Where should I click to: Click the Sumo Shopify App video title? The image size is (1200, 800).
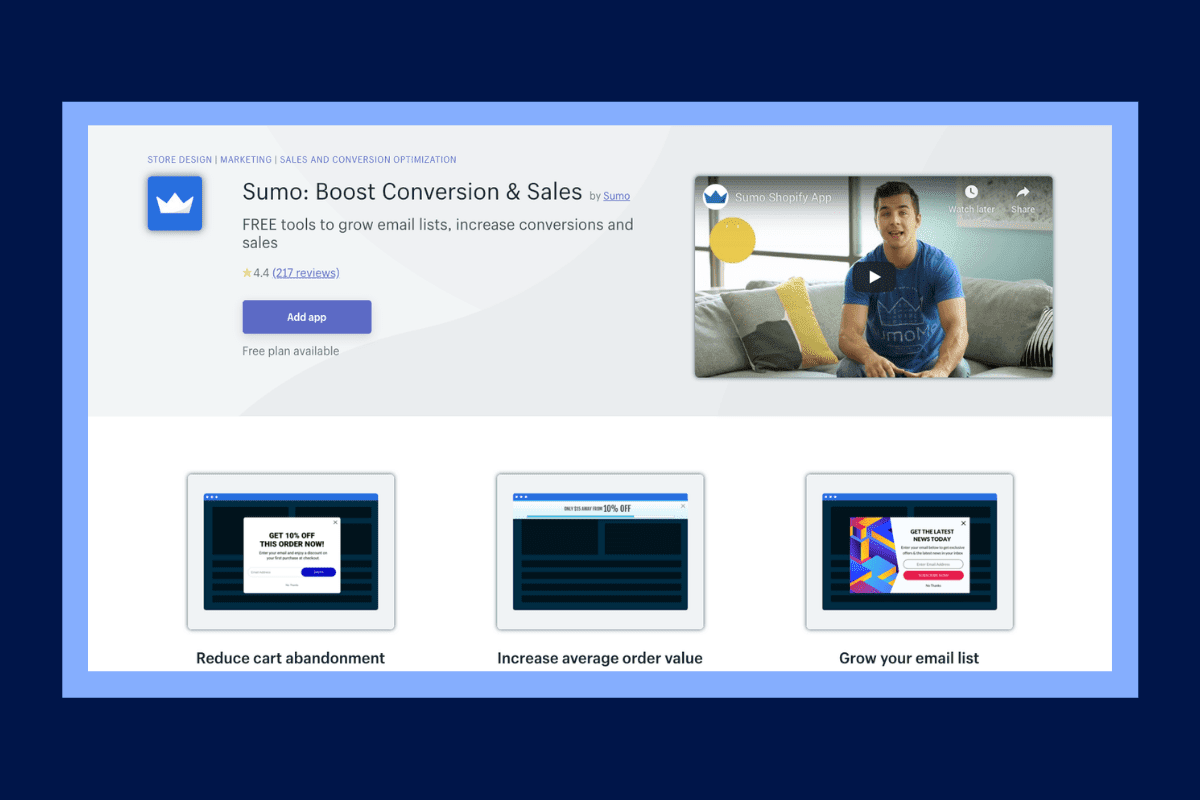point(783,197)
